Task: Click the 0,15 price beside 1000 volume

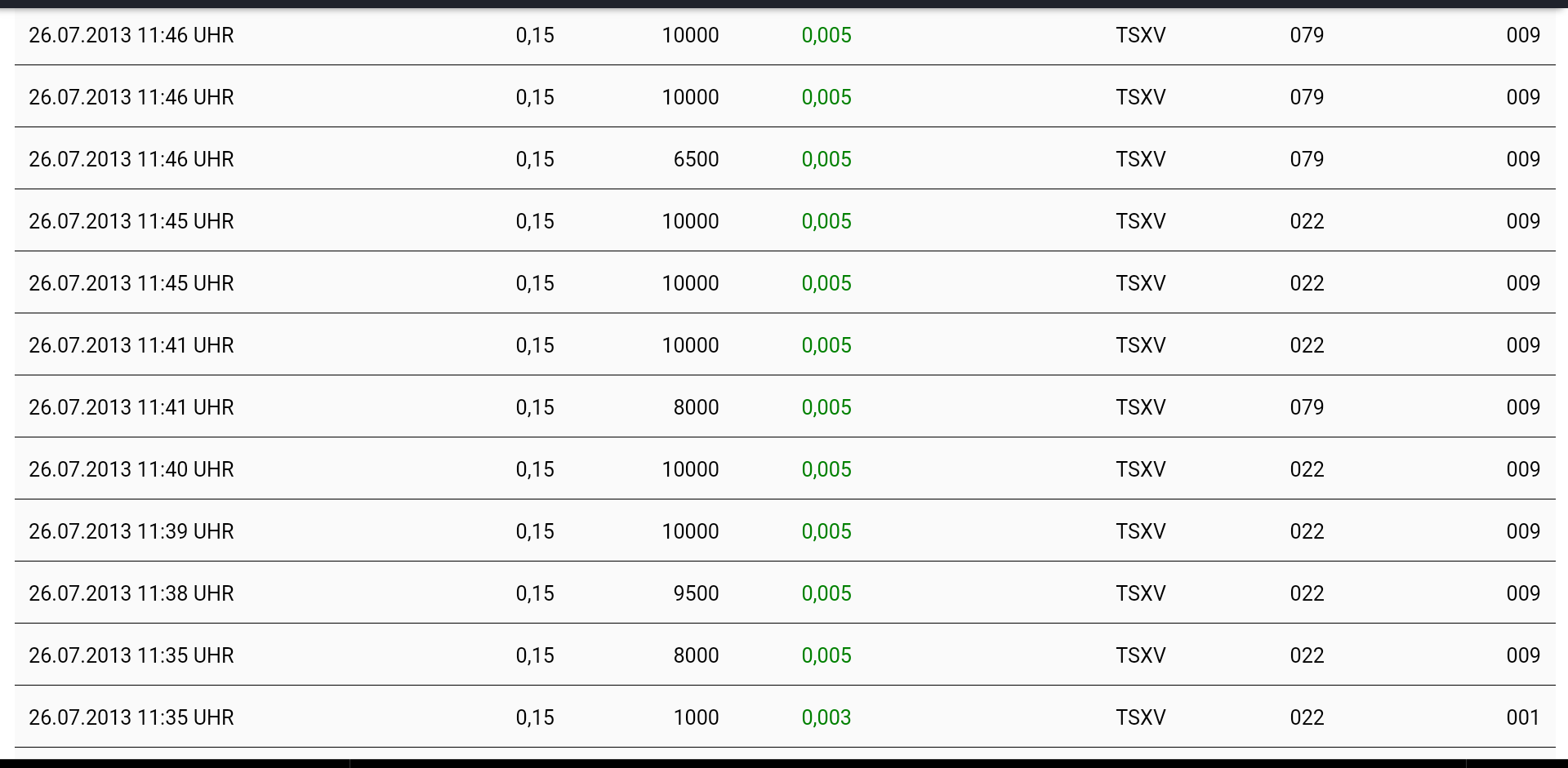Action: click(535, 717)
